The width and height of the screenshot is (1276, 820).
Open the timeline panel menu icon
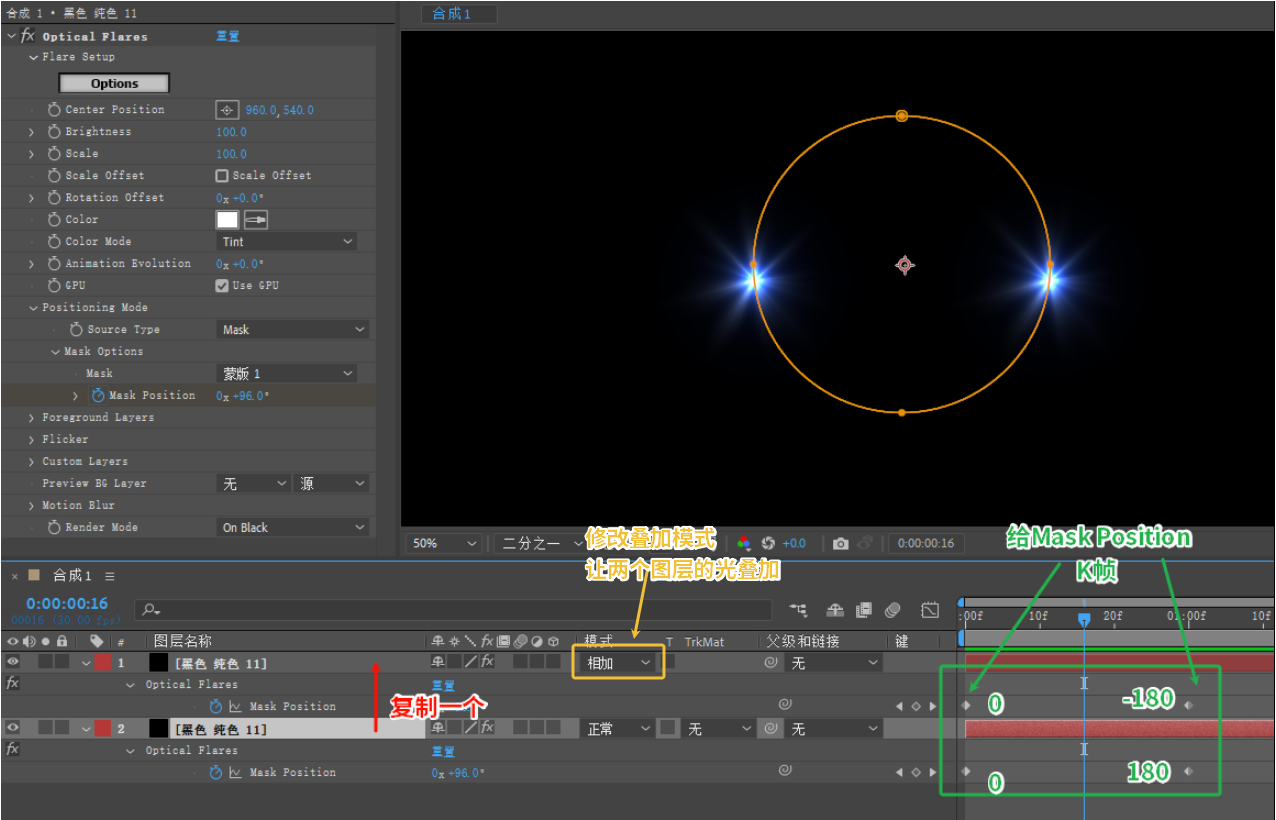[x=110, y=576]
